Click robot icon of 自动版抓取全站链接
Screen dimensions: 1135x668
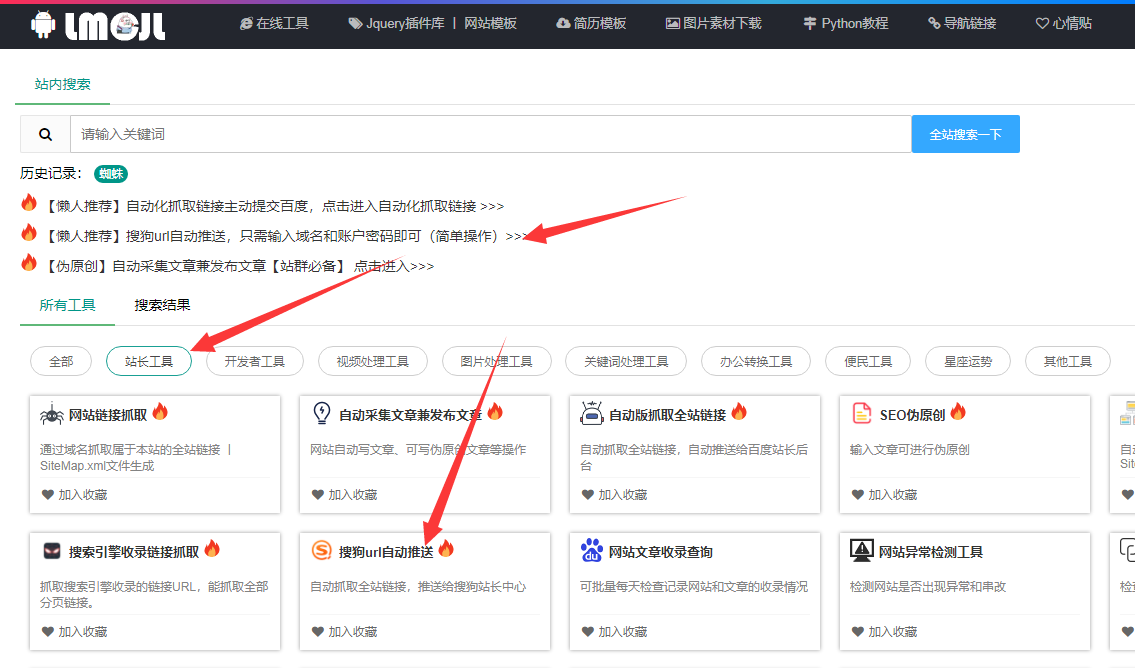[591, 413]
